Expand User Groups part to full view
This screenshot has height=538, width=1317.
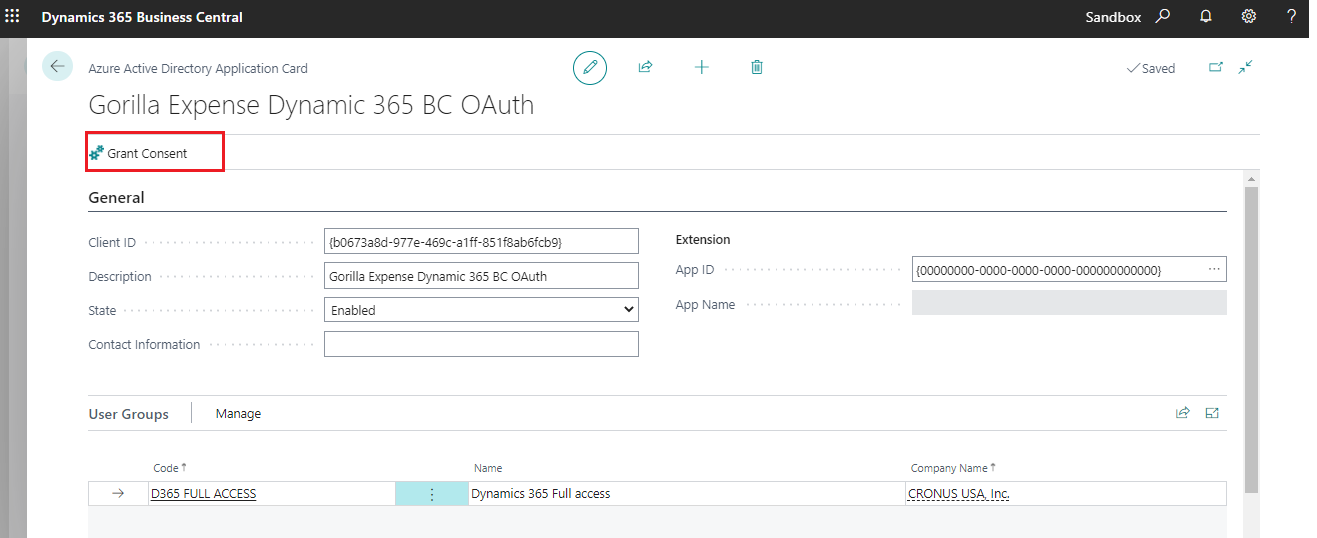coord(1212,412)
